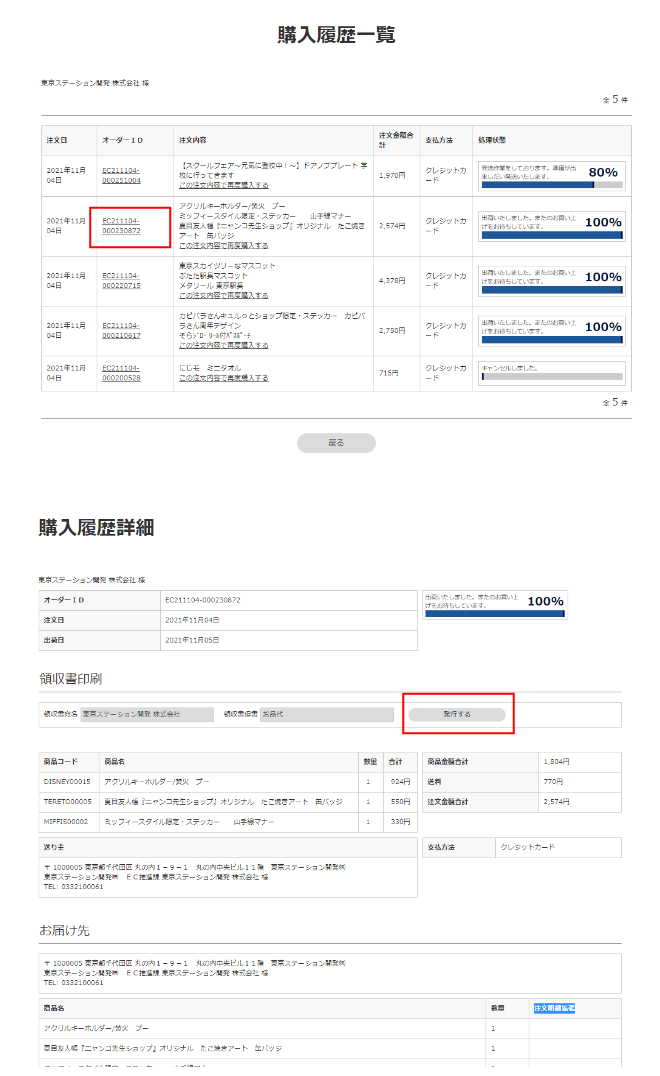Click the 領収書宛名 receipt name field

tap(147, 714)
